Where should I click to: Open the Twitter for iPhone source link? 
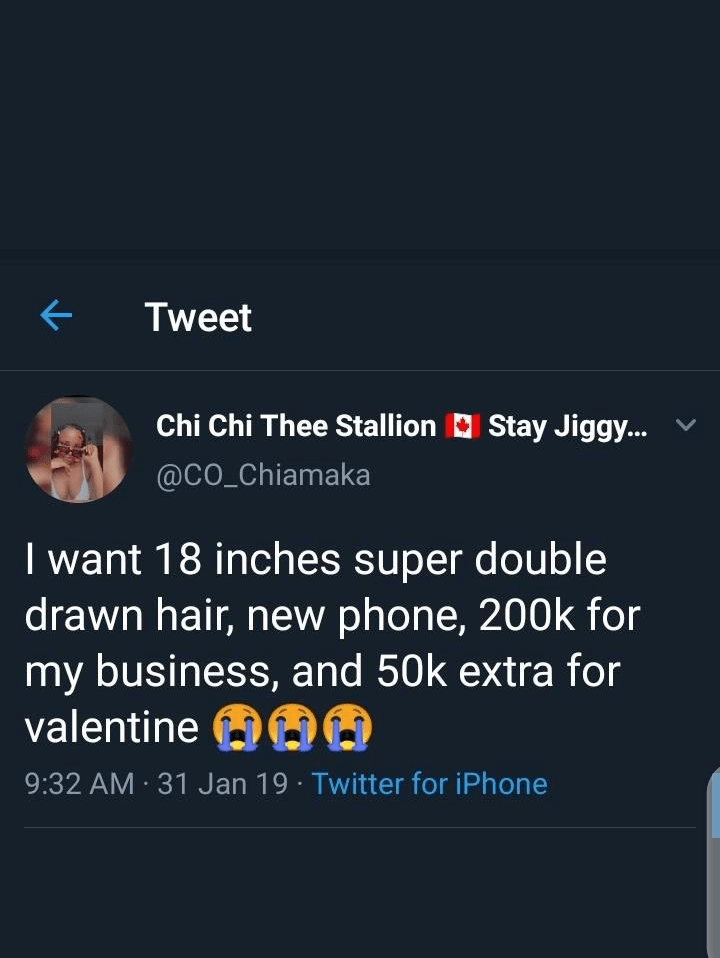pyautogui.click(x=429, y=783)
